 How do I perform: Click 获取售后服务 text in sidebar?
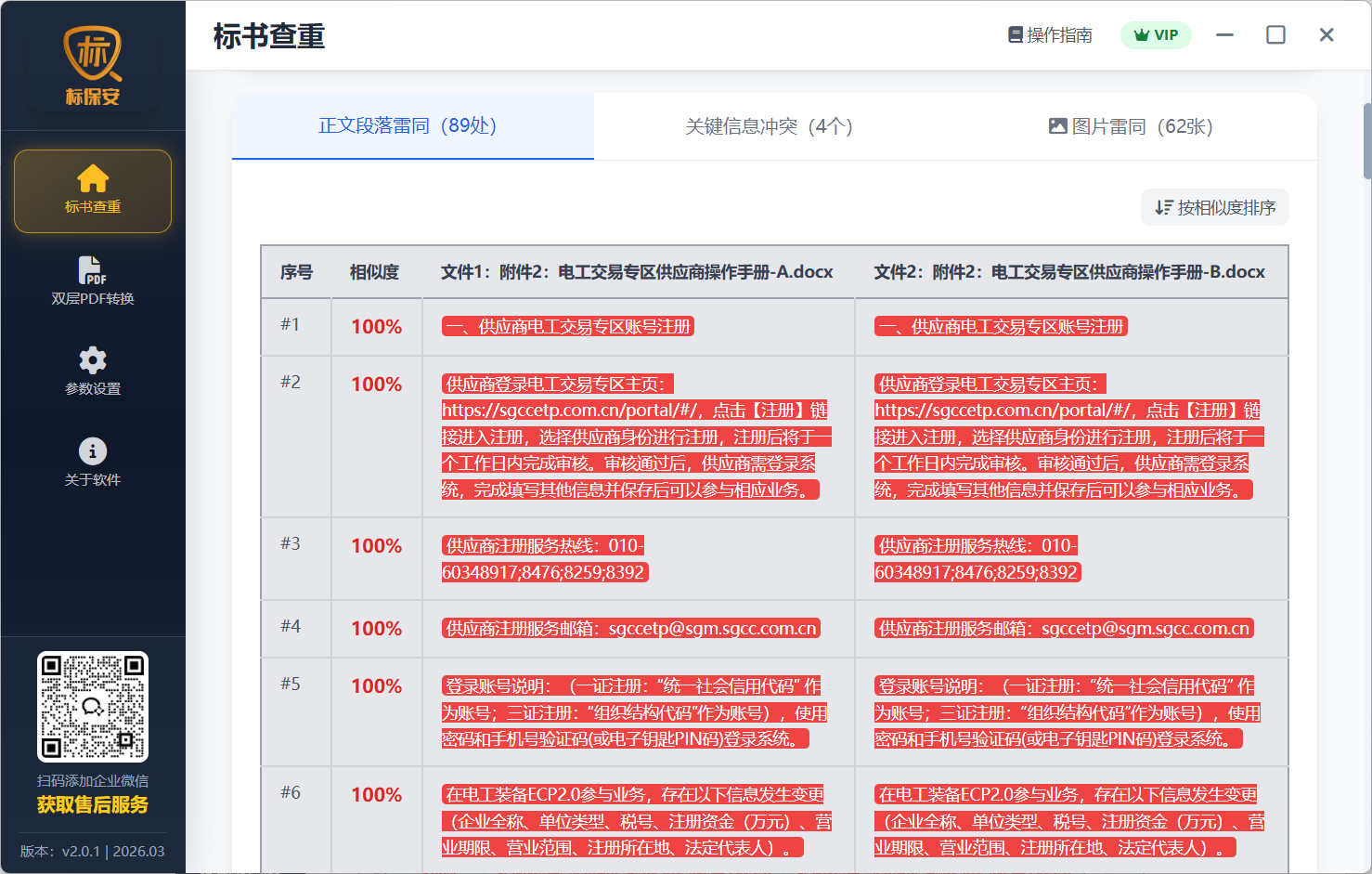(x=93, y=805)
